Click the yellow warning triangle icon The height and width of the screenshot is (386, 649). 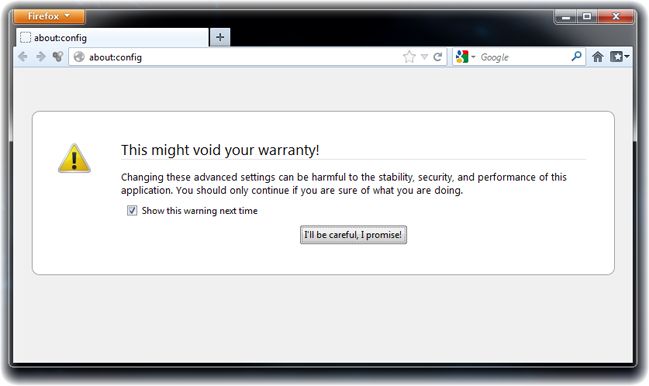[74, 158]
